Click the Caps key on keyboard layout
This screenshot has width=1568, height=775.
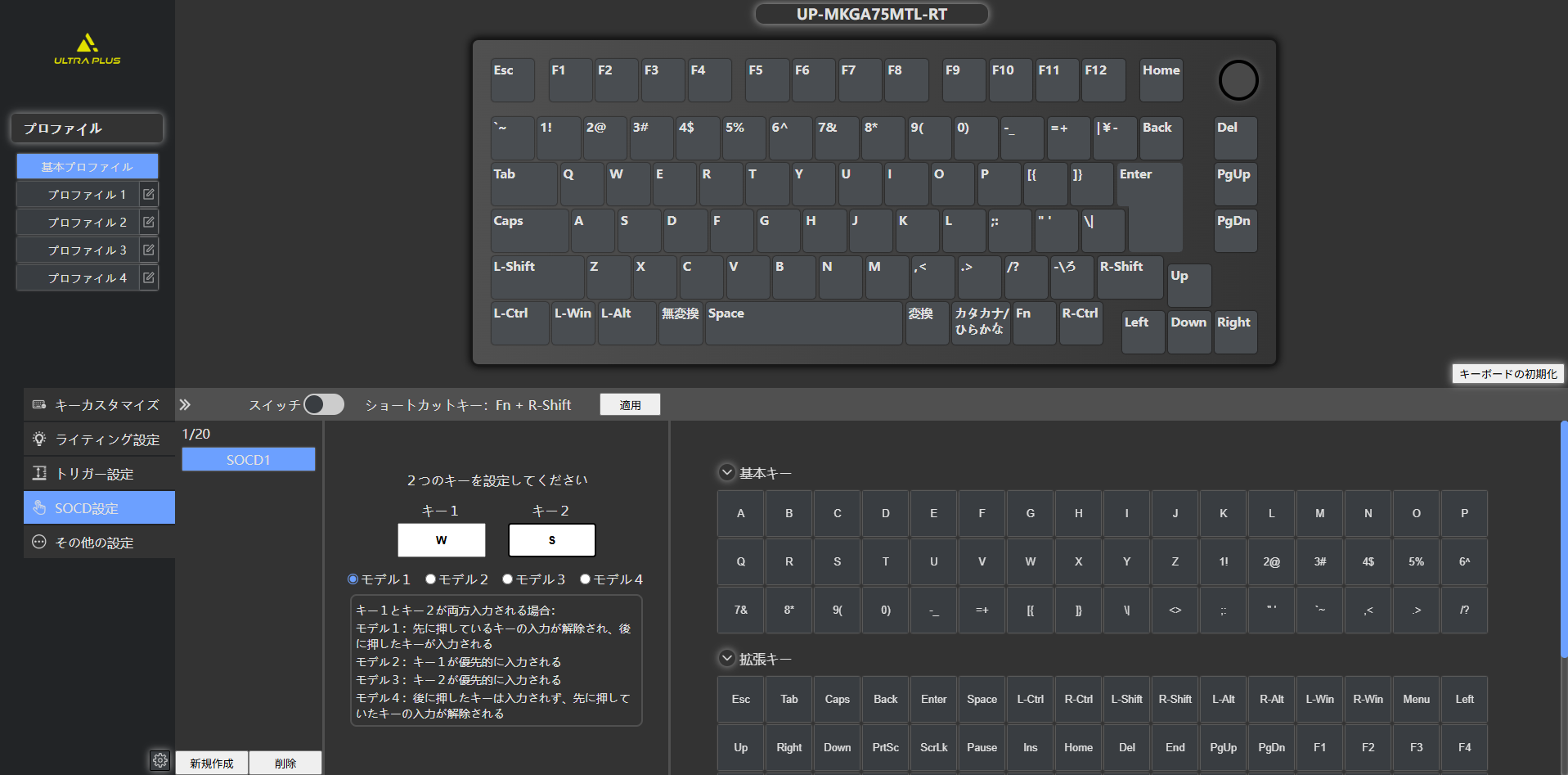[x=529, y=231]
